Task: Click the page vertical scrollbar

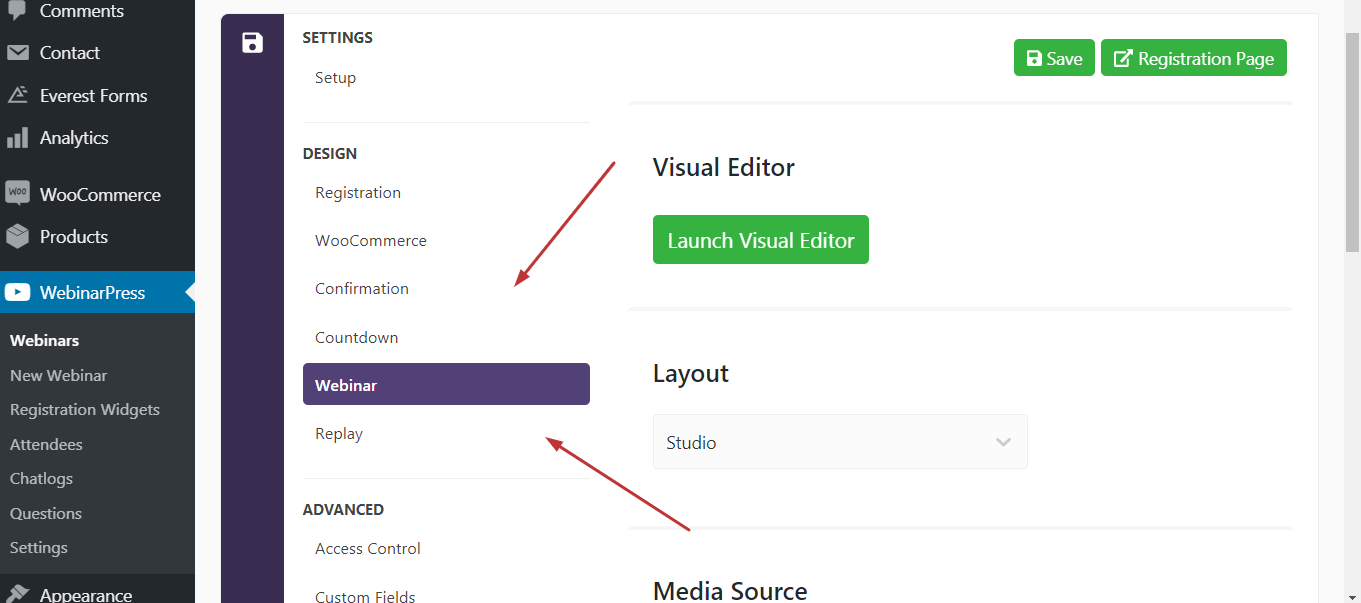Action: click(x=1352, y=140)
